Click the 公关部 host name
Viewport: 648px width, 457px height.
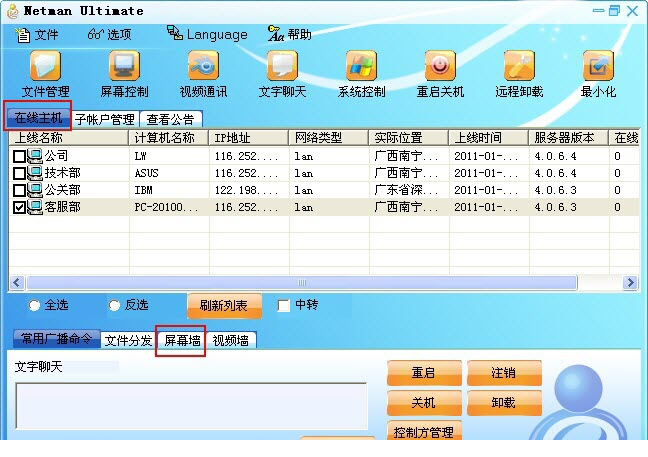click(62, 190)
